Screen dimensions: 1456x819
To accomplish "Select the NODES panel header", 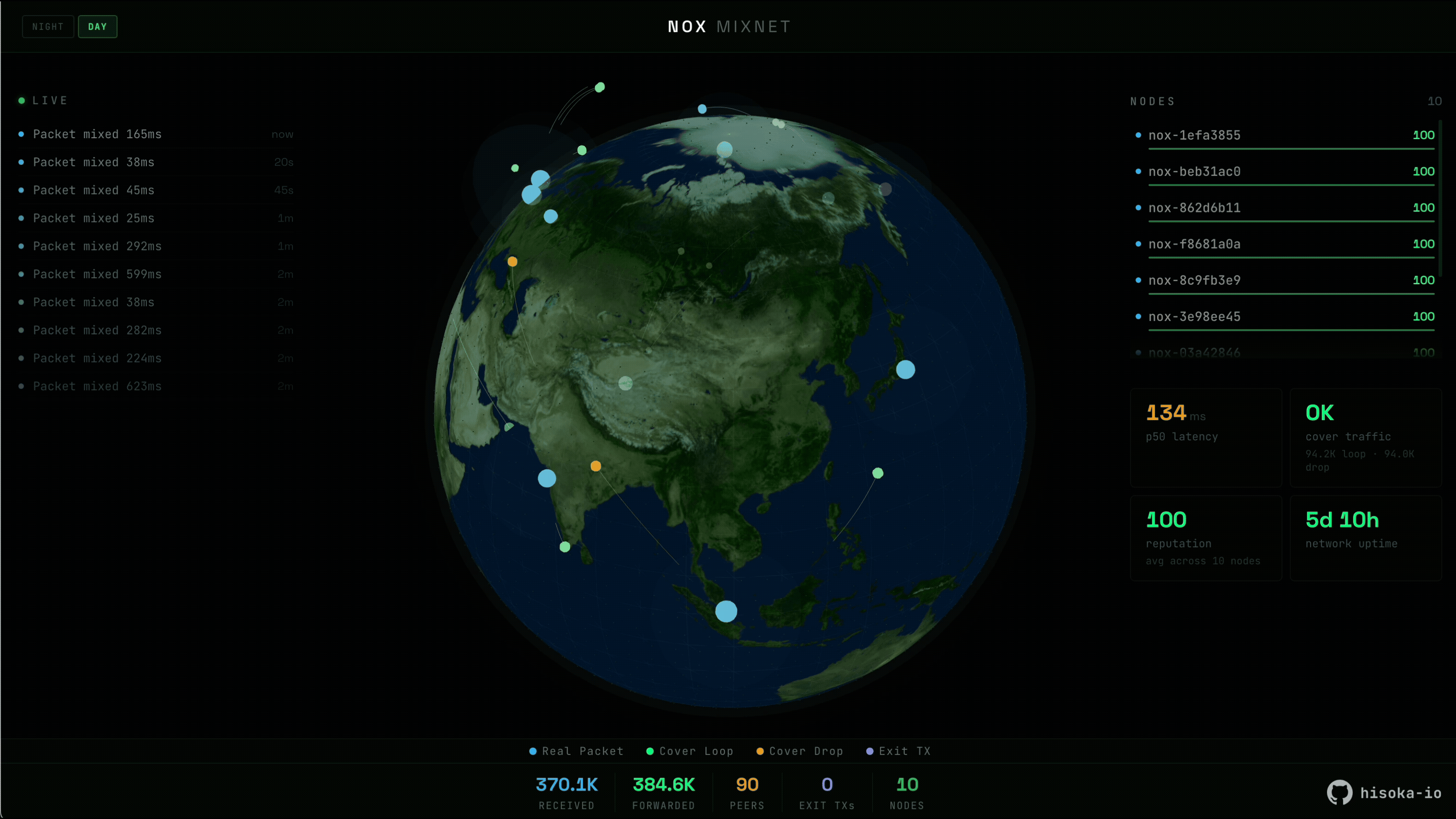I will tap(1152, 101).
